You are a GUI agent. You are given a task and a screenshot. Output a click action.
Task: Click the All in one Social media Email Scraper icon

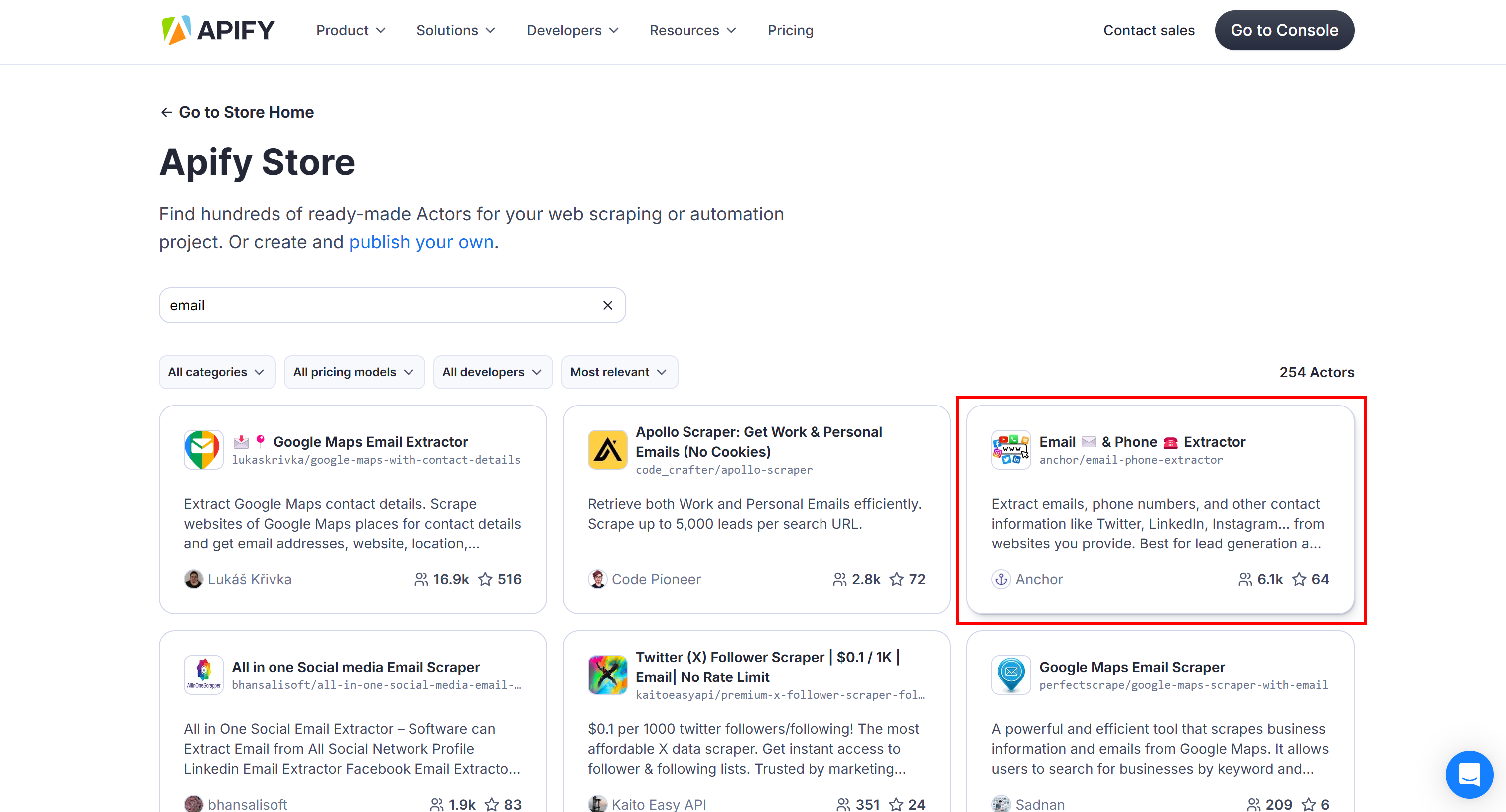pyautogui.click(x=203, y=675)
